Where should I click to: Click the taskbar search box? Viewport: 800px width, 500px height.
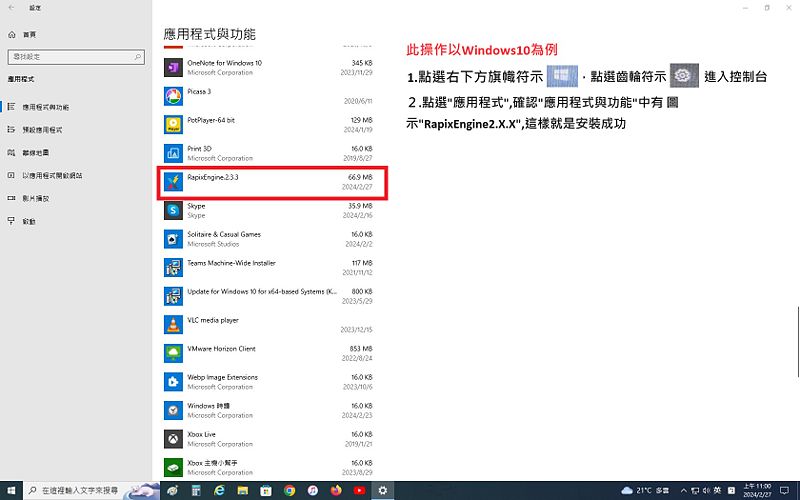coord(92,490)
